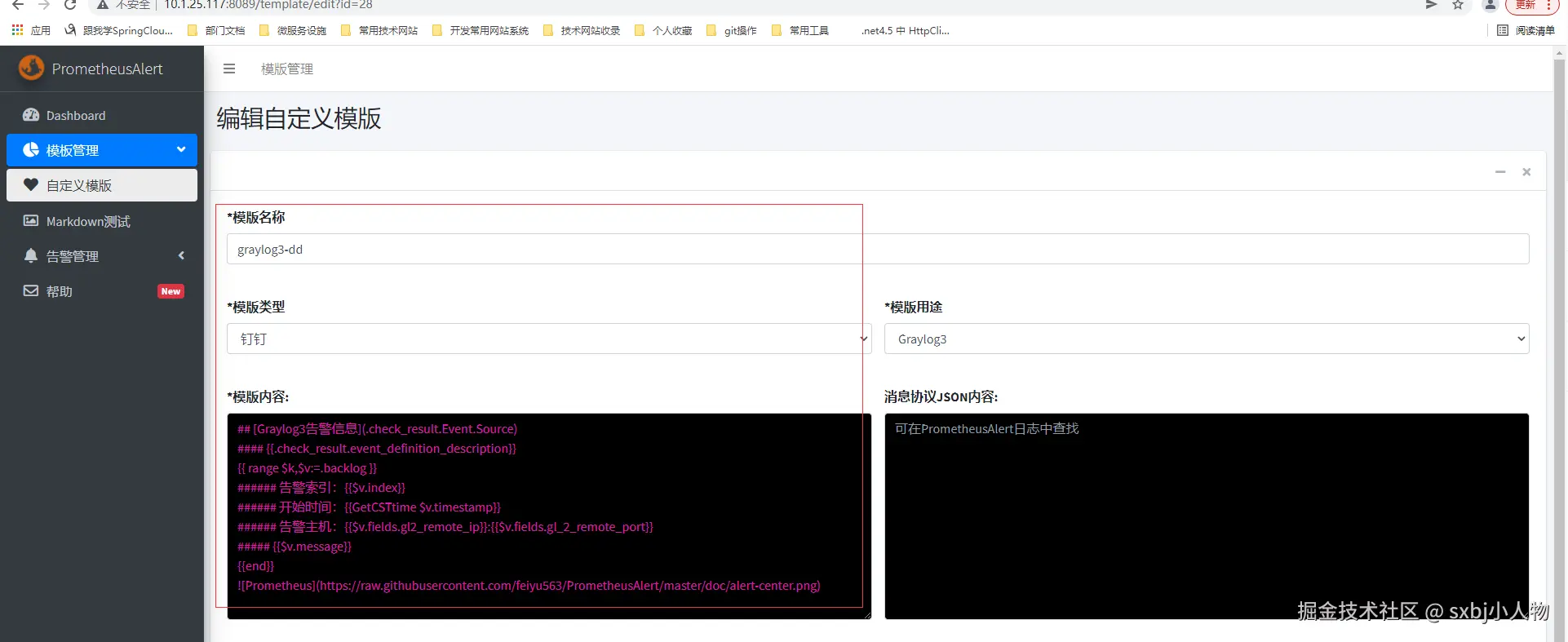Click the 模版管理 top nav link

click(287, 69)
